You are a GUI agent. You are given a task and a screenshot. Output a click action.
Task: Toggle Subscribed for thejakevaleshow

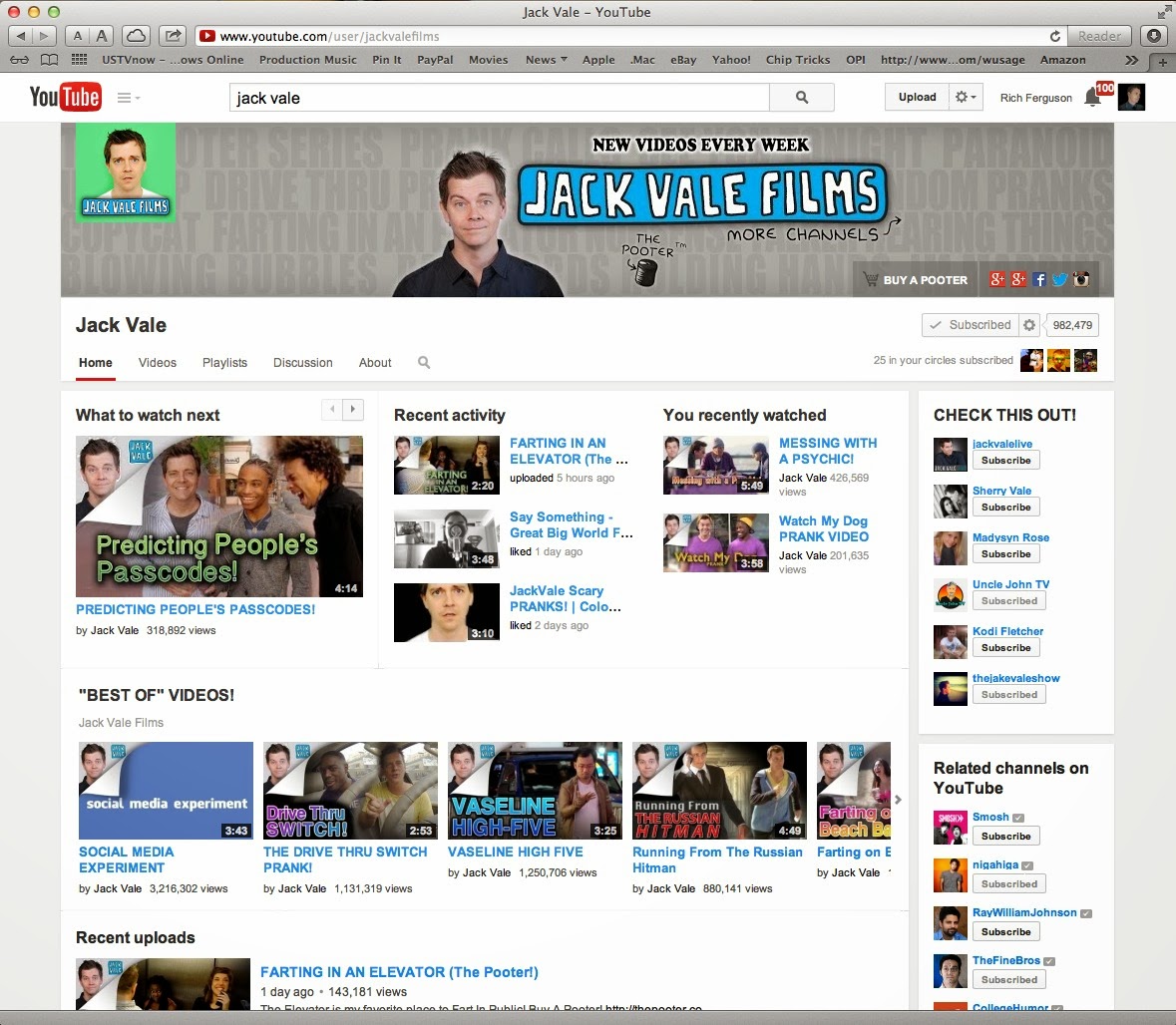click(1008, 695)
